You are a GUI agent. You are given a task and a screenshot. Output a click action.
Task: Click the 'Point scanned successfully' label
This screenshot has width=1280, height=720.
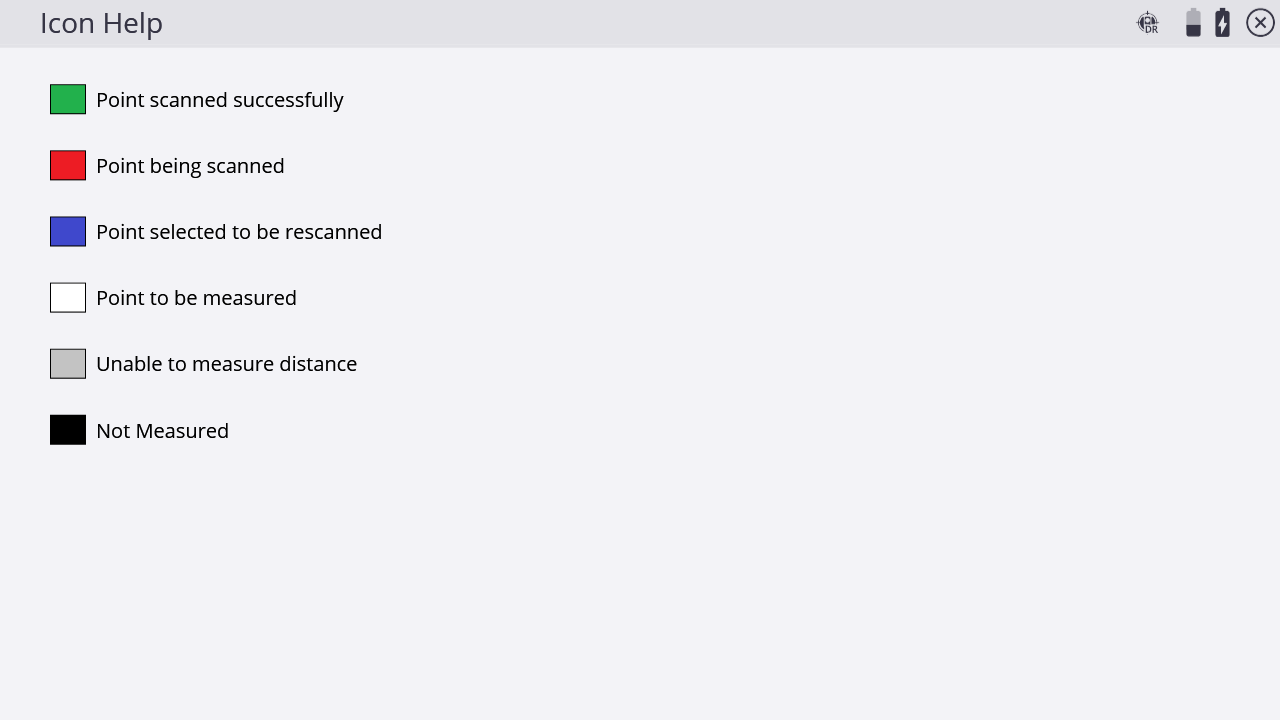tap(220, 100)
